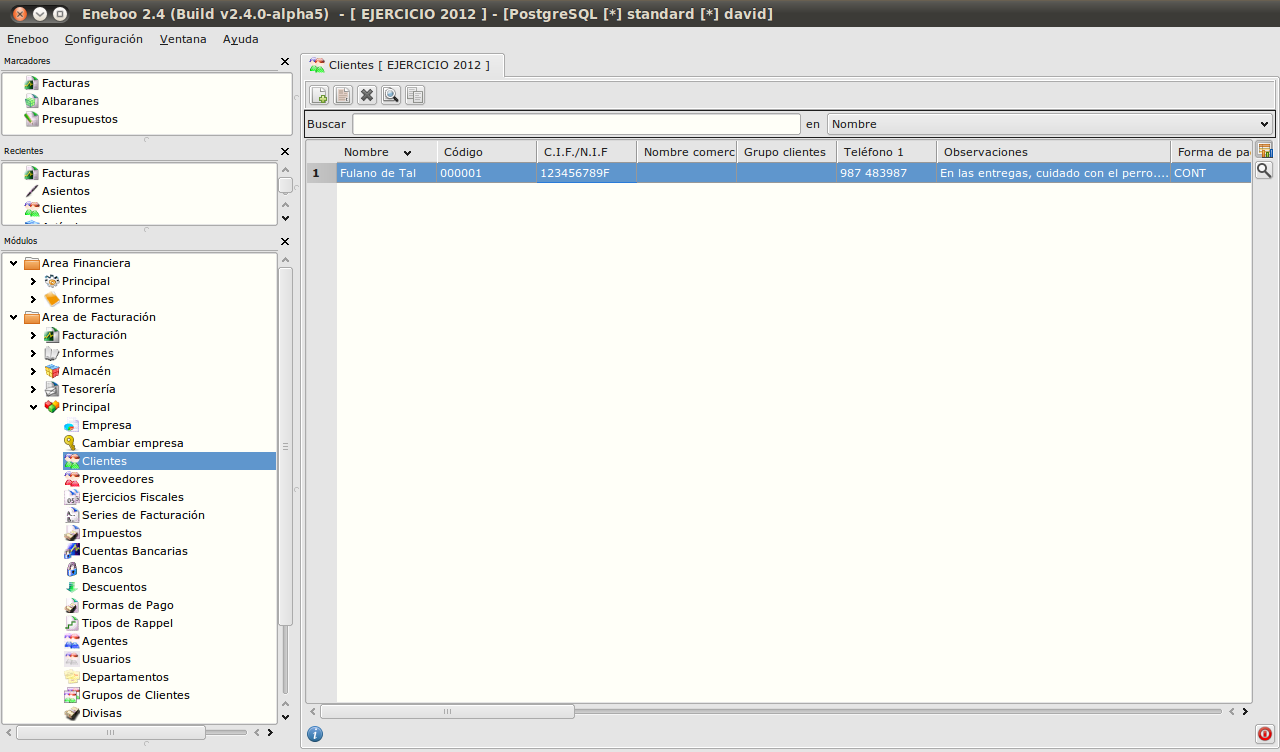Click the Buscar search input field
This screenshot has width=1280, height=752.
coord(577,124)
